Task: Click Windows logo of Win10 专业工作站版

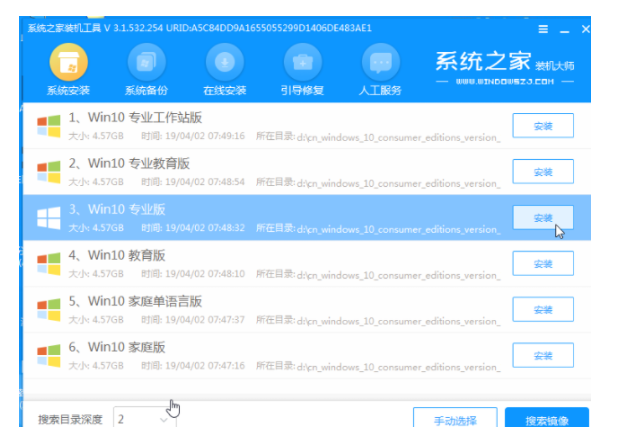Action: (49, 126)
